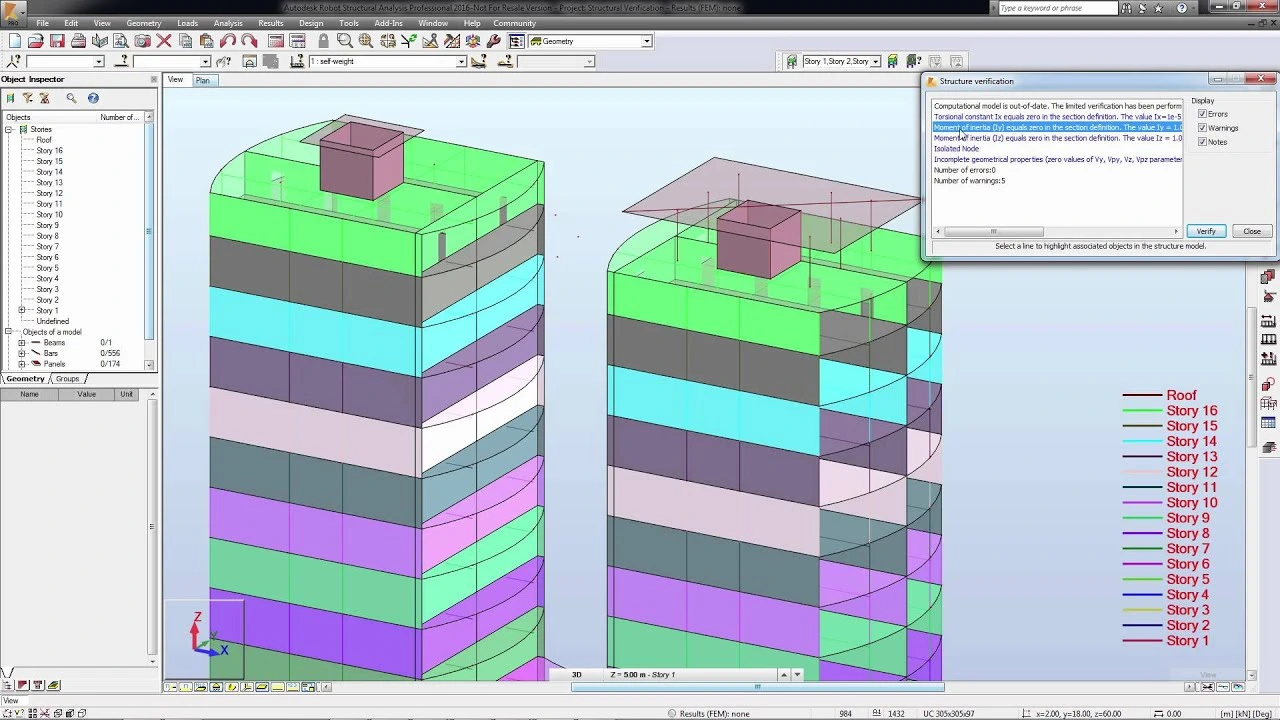Collapse the Stories tree node
This screenshot has width=1280, height=720.
pos(9,129)
